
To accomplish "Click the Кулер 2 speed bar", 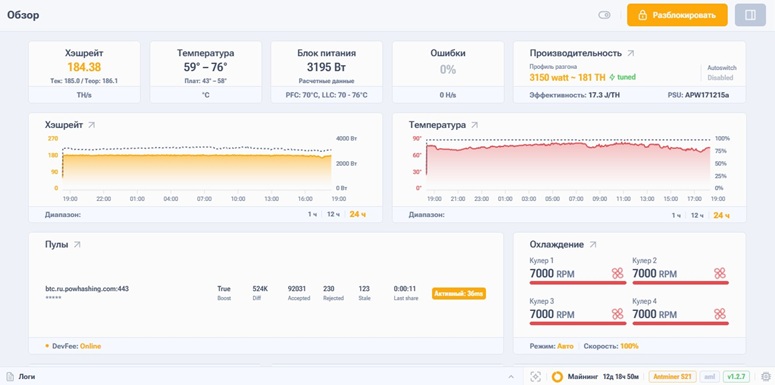I will click(681, 283).
